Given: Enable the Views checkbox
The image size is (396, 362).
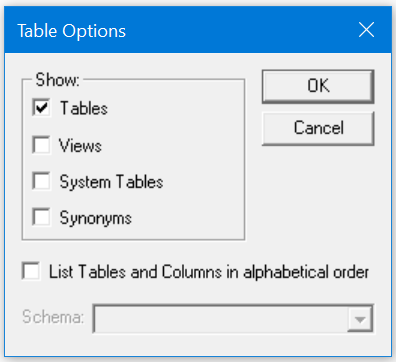Looking at the screenshot, I should click(x=41, y=145).
